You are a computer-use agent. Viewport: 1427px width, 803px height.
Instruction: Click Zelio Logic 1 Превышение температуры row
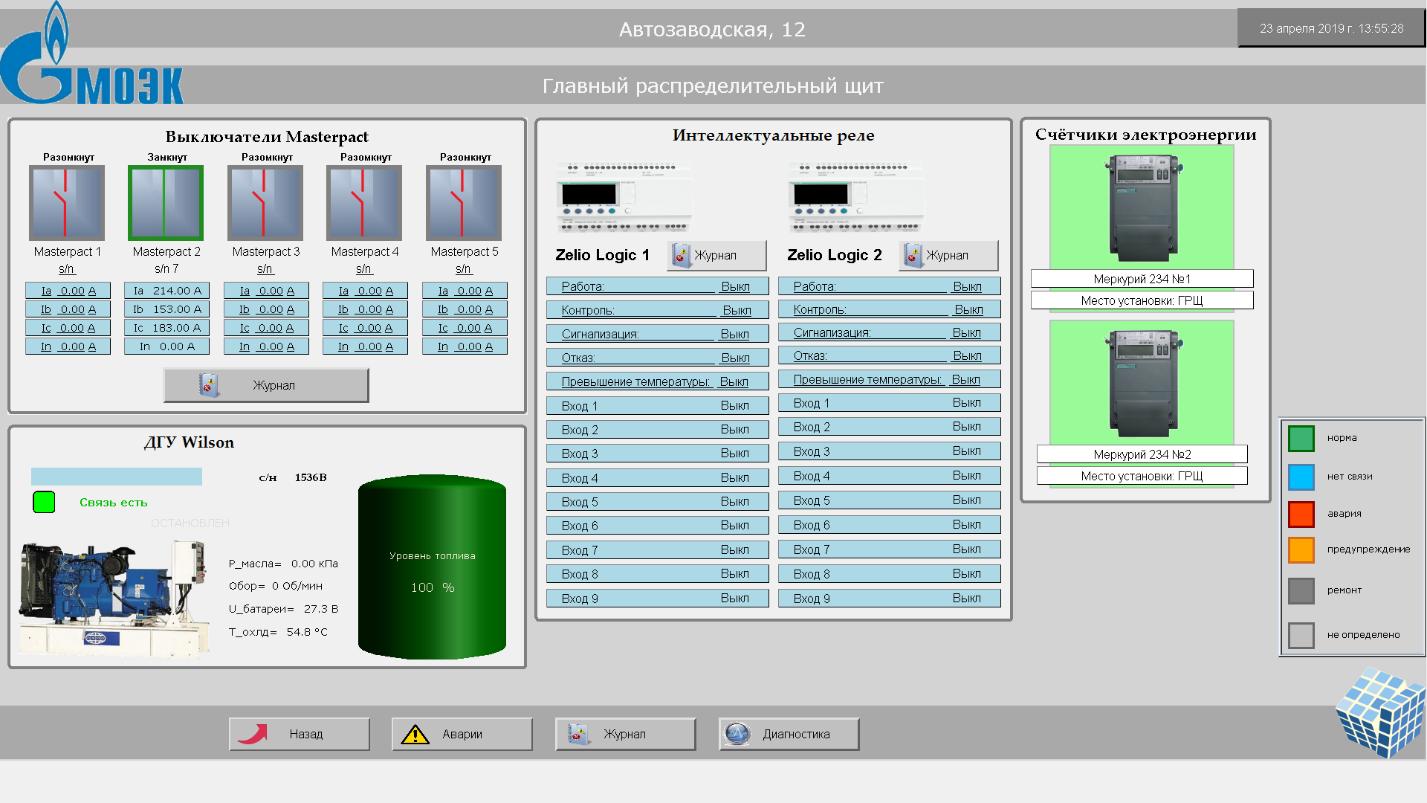658,382
